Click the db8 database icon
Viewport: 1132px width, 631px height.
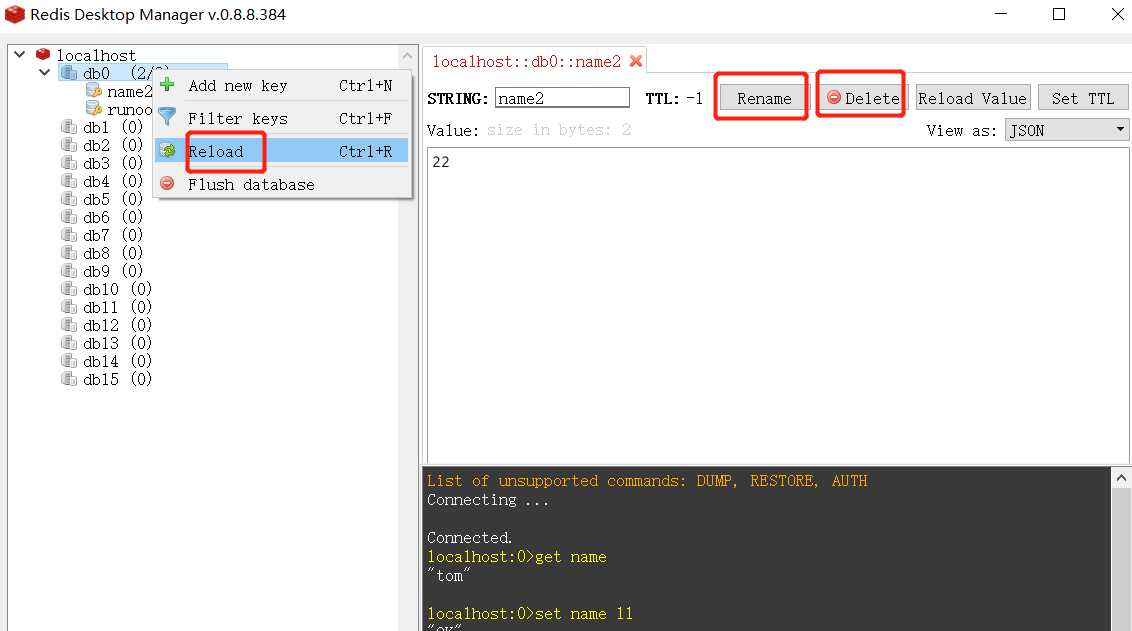coord(69,253)
